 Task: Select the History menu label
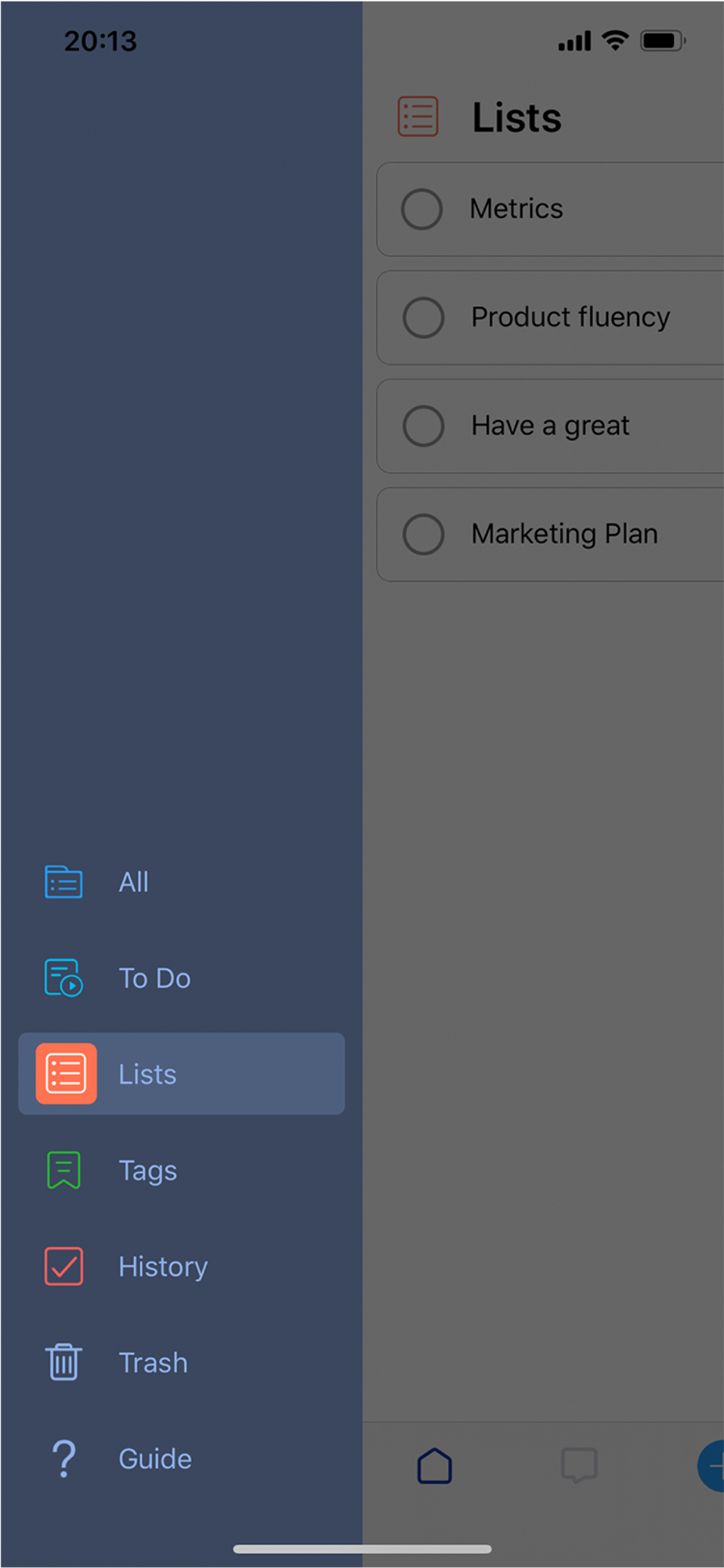[163, 1267]
